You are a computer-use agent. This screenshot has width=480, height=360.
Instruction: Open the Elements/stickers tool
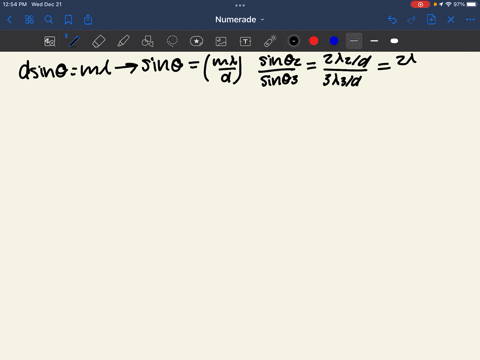[x=196, y=41]
